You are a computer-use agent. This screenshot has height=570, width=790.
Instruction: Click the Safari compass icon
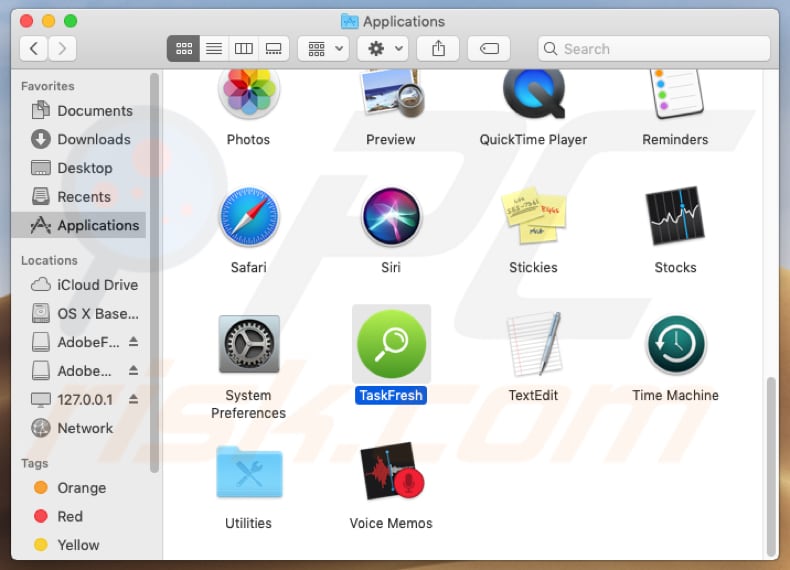[x=249, y=217]
